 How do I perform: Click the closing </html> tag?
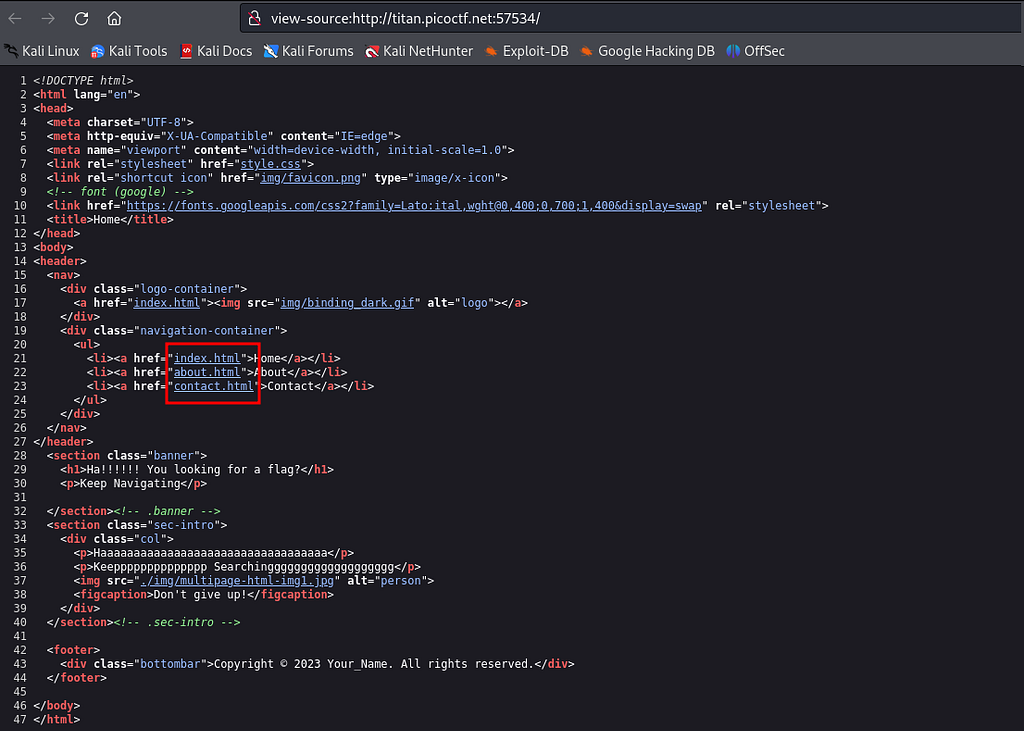[57, 719]
